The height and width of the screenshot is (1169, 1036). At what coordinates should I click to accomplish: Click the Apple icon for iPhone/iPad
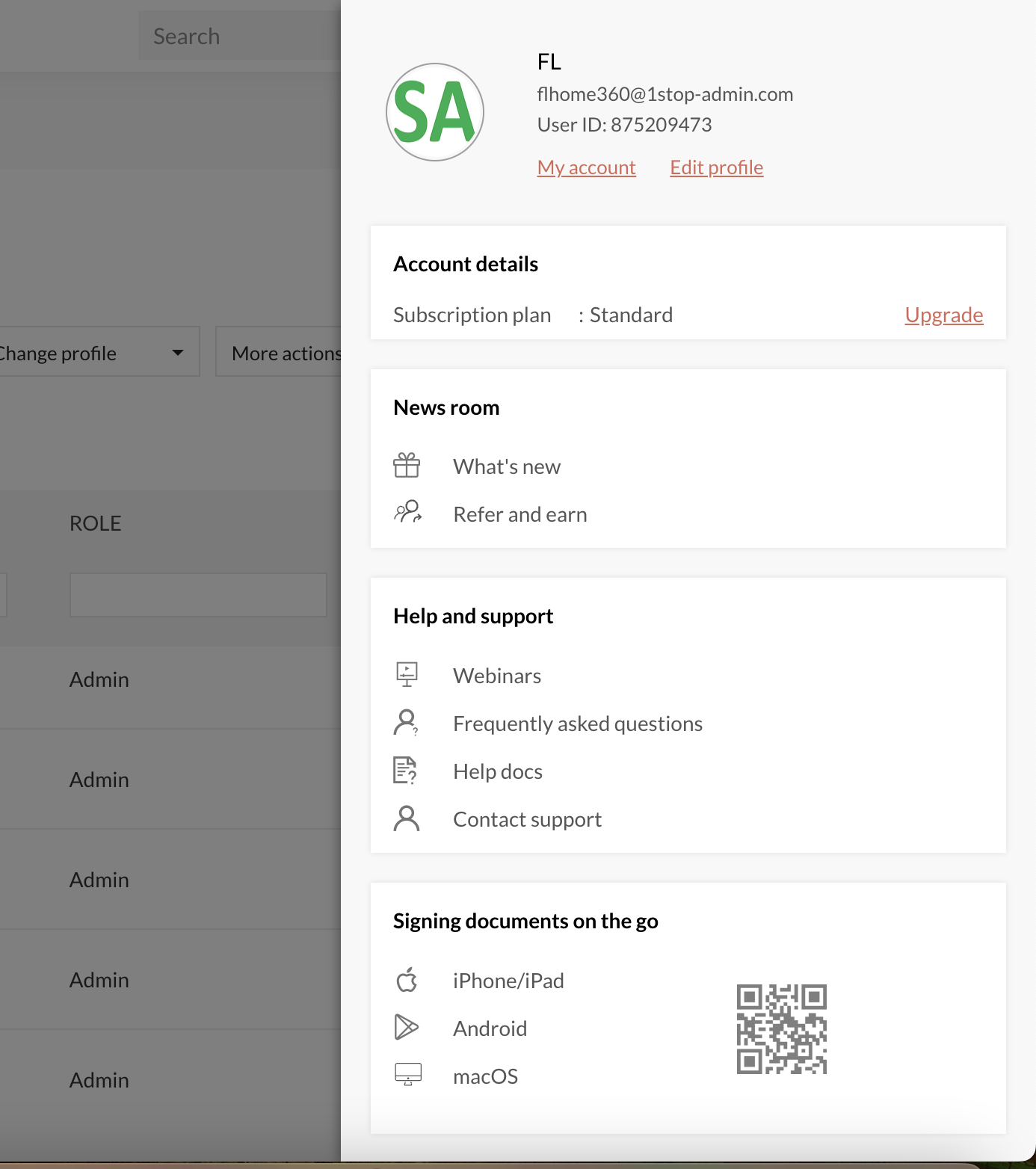pos(407,980)
